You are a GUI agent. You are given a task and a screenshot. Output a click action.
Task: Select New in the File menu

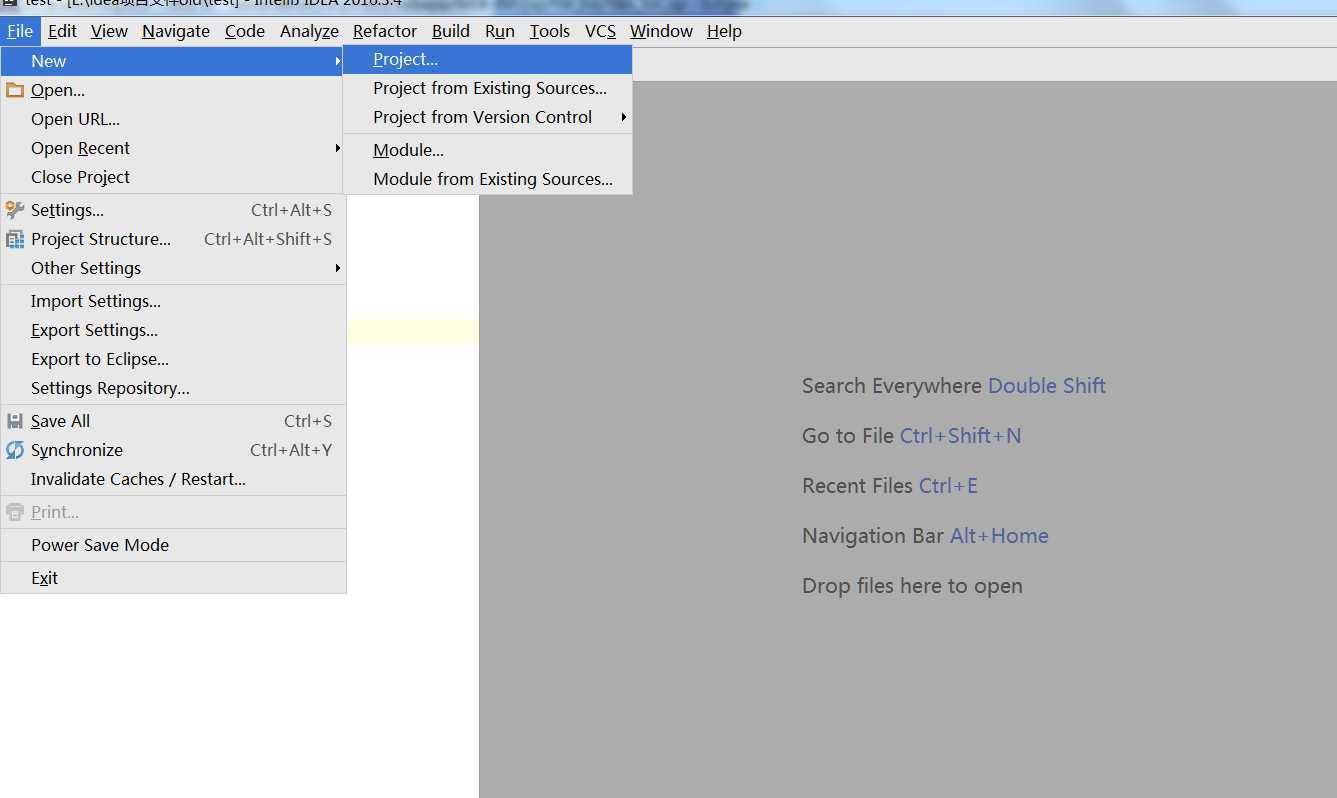coord(173,61)
